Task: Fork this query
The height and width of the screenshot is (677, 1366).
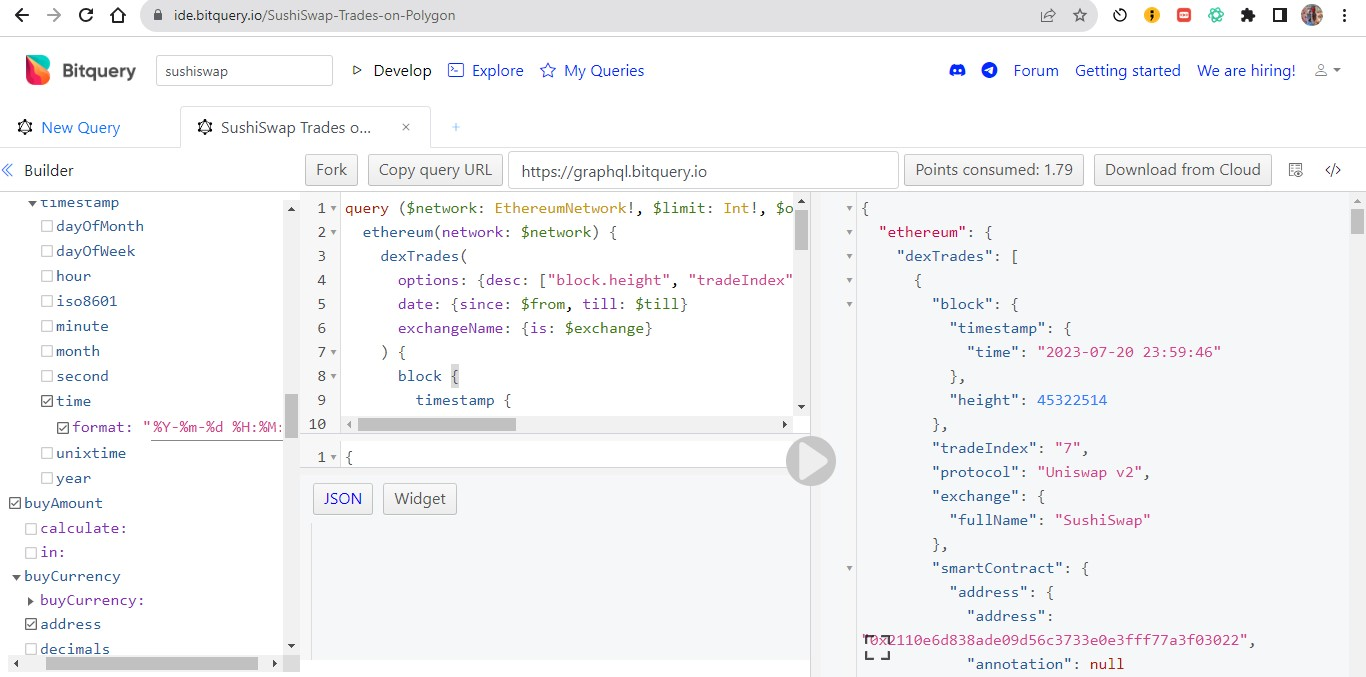Action: pyautogui.click(x=331, y=170)
